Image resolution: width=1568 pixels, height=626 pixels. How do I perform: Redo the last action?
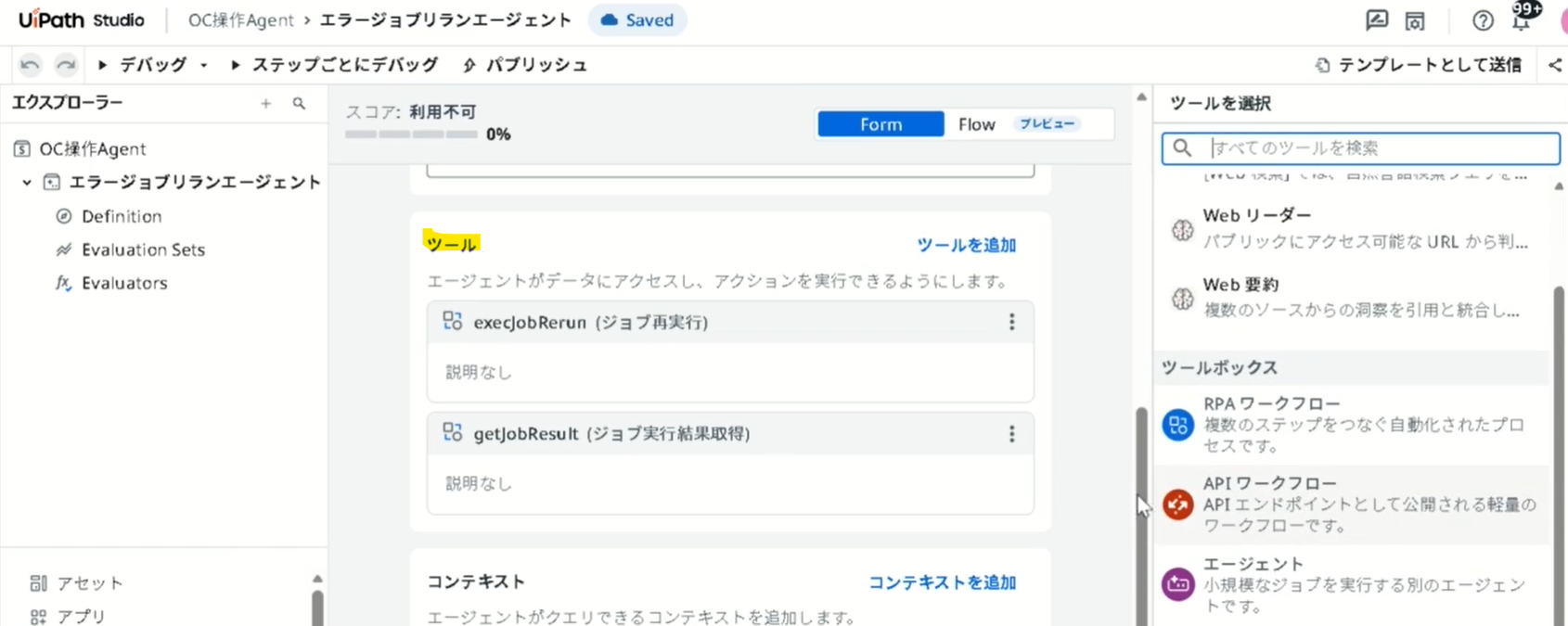tap(66, 65)
